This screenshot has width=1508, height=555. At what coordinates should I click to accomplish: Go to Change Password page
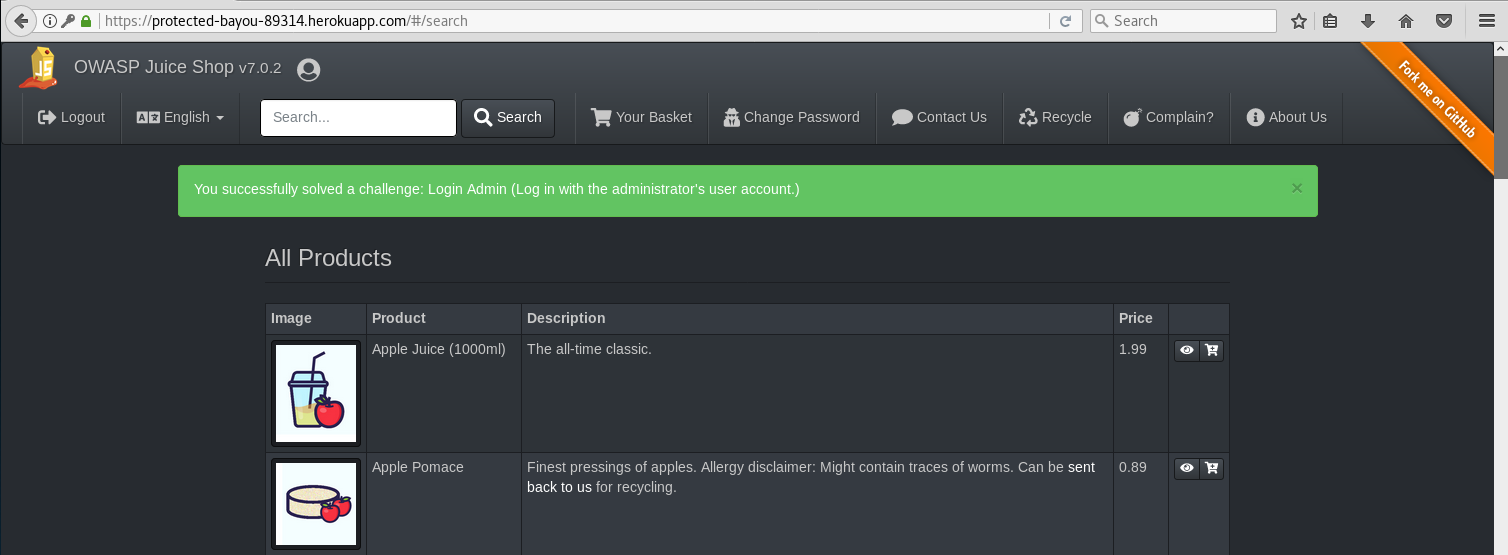791,117
